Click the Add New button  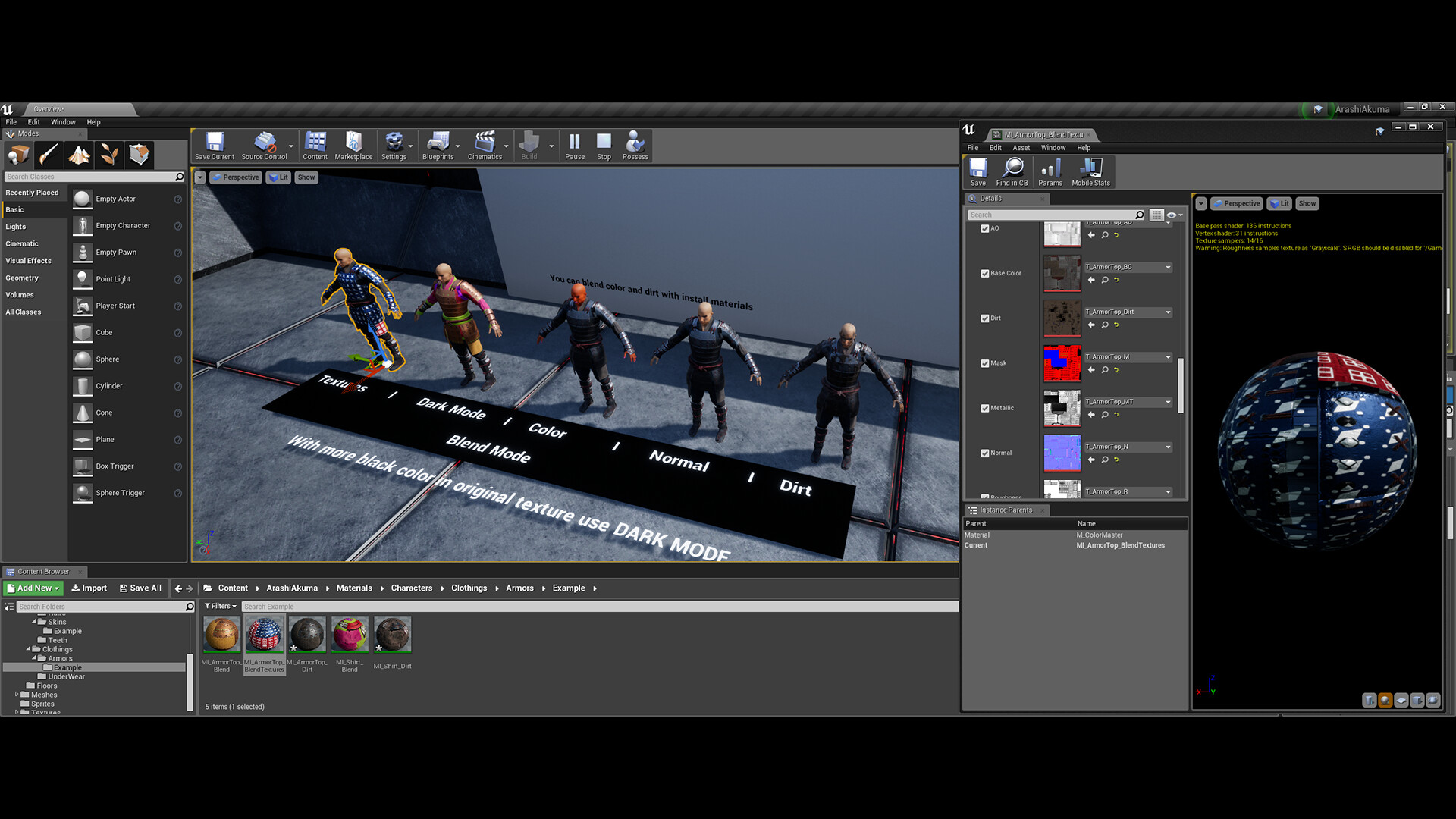[33, 588]
